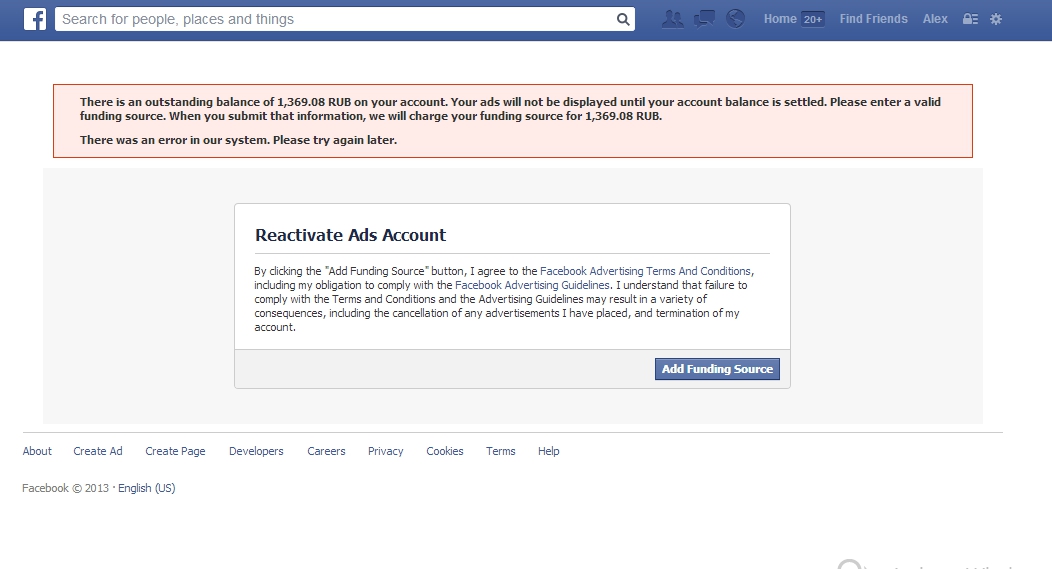This screenshot has height=569, width=1052.
Task: Click the Reactivate Ads Account heading
Action: (350, 235)
